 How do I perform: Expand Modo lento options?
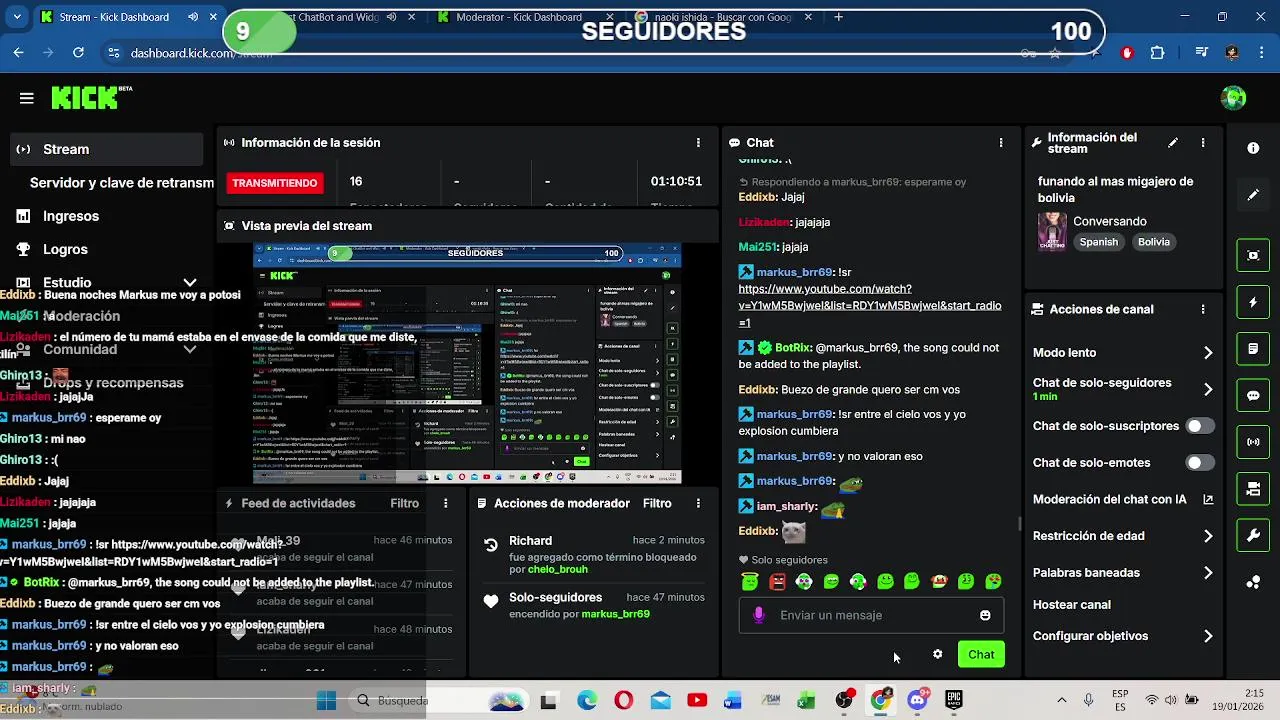tap(1208, 353)
